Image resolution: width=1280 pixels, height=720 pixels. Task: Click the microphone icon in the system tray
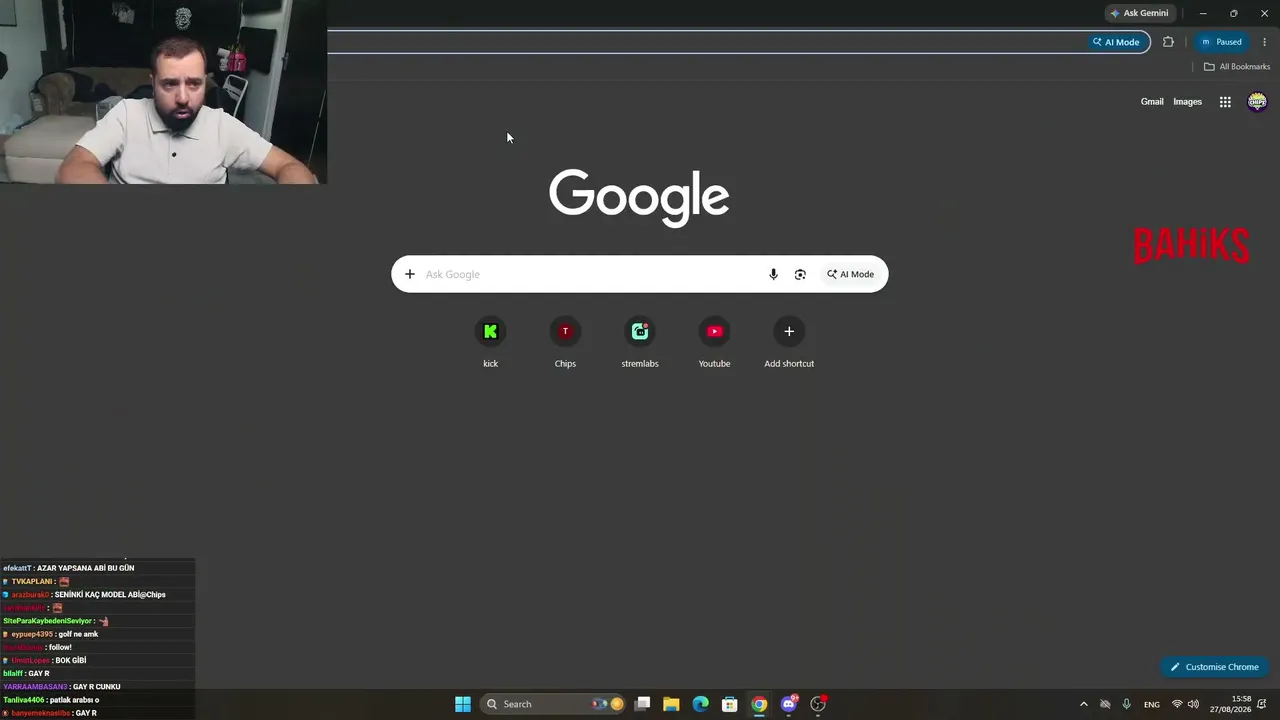tap(1127, 704)
